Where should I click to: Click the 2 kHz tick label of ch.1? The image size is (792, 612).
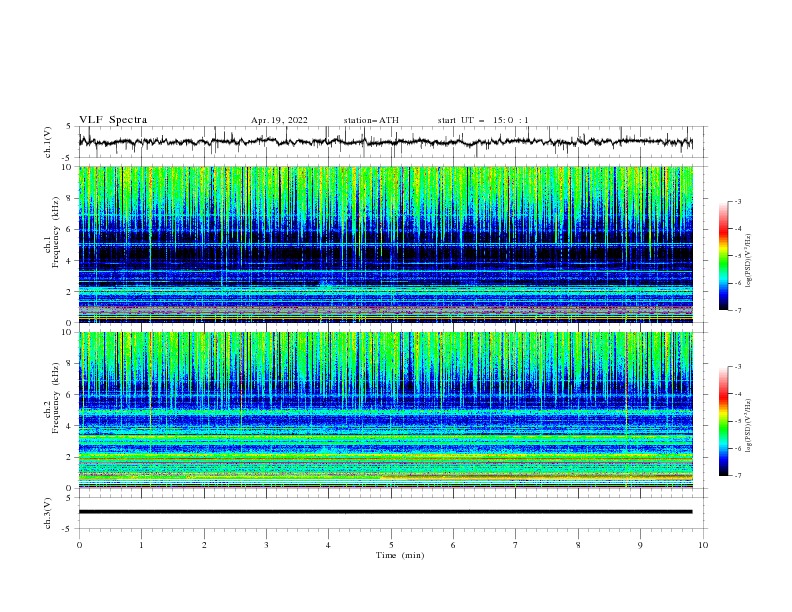[x=70, y=291]
